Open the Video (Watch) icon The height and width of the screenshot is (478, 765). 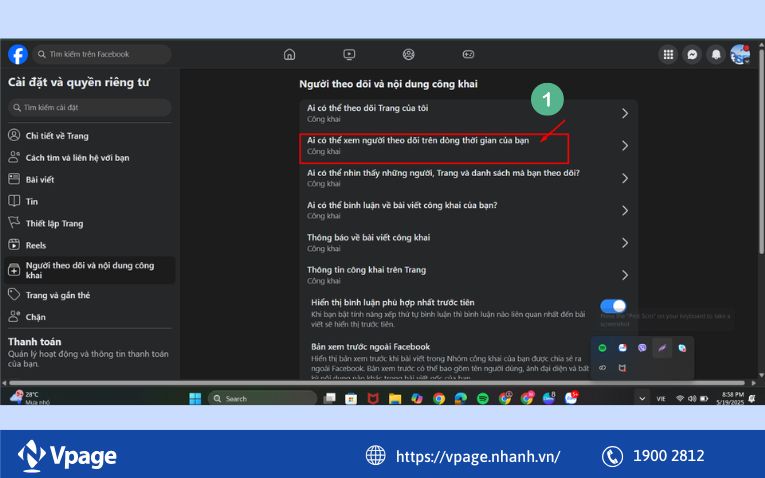click(349, 54)
